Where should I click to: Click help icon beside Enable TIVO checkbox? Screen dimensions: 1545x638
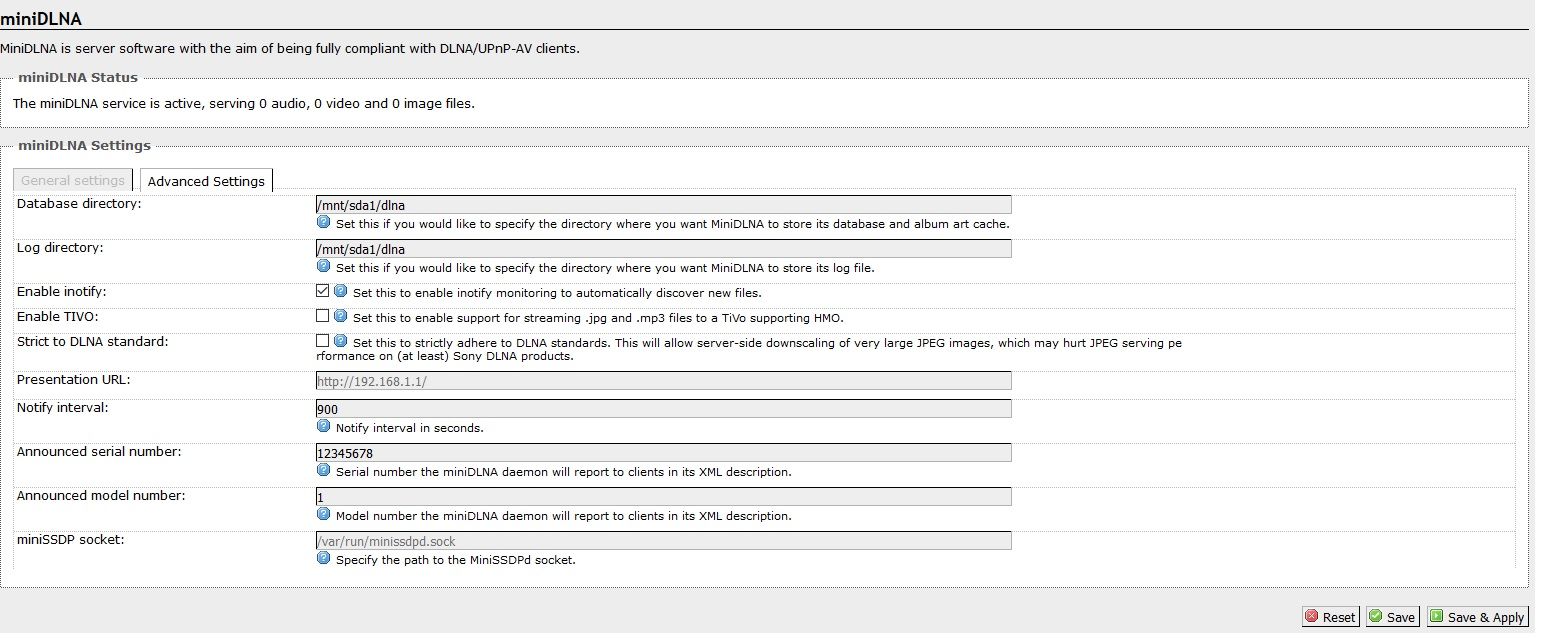pos(340,317)
